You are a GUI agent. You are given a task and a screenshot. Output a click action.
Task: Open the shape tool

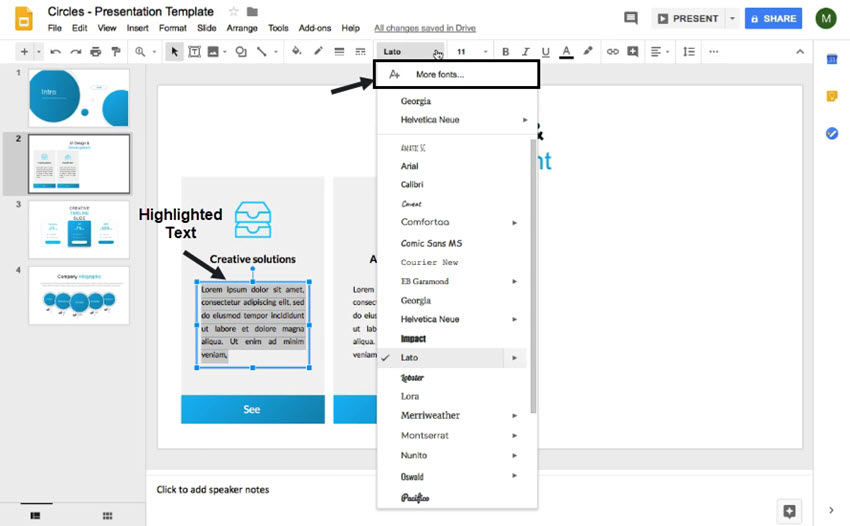[241, 52]
